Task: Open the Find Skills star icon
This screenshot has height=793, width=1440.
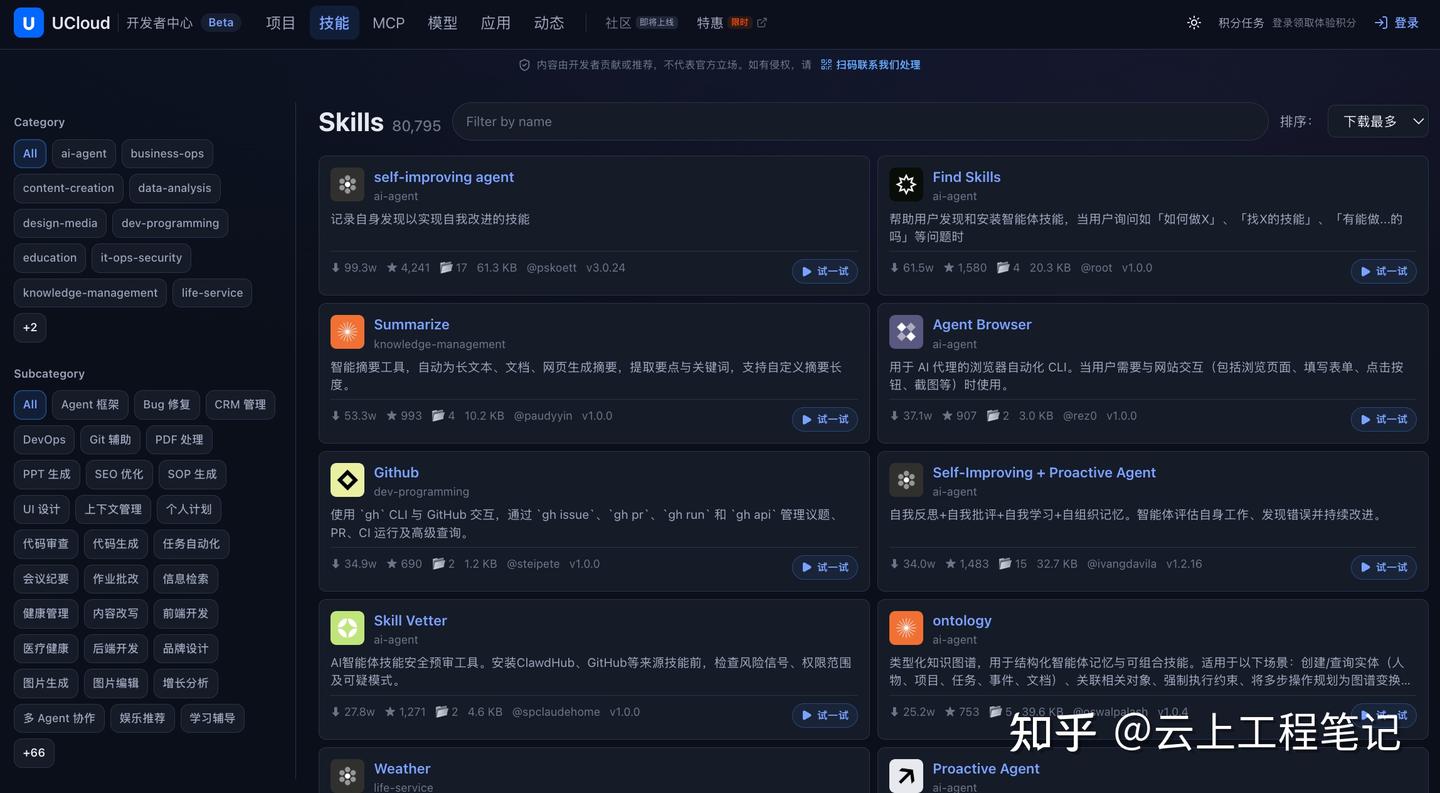Action: pyautogui.click(x=906, y=184)
